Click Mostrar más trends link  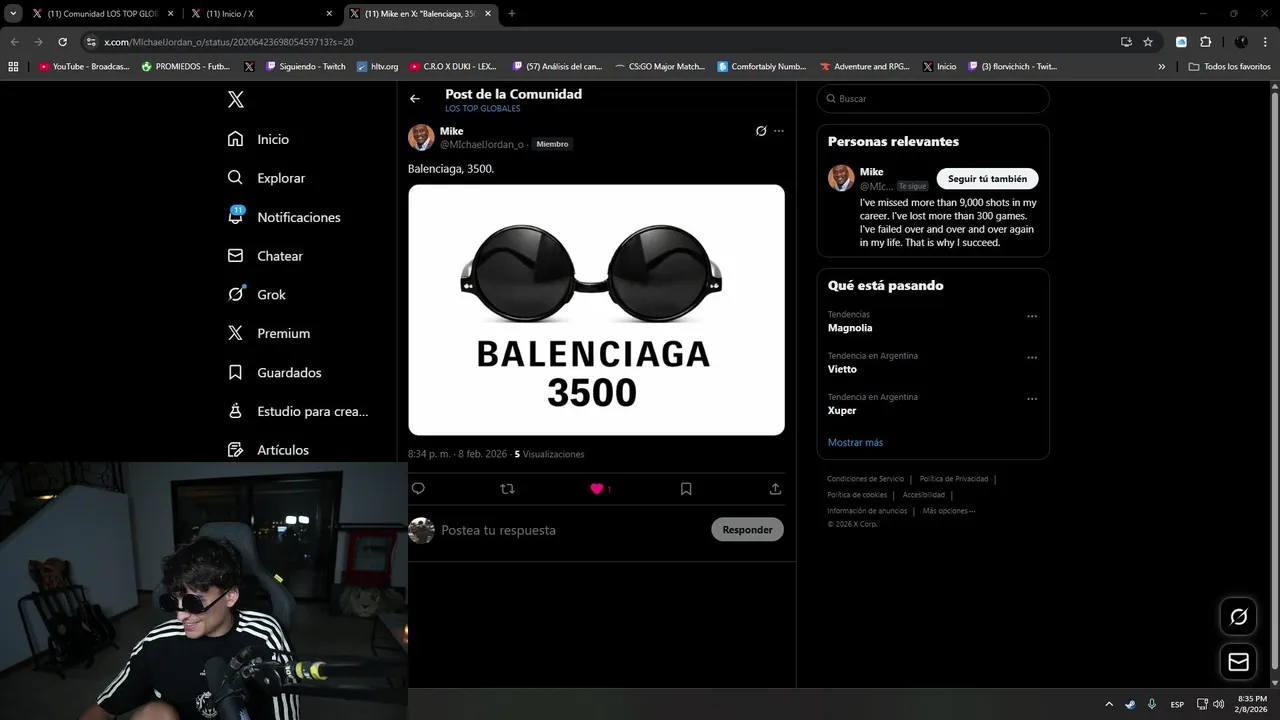click(x=855, y=442)
